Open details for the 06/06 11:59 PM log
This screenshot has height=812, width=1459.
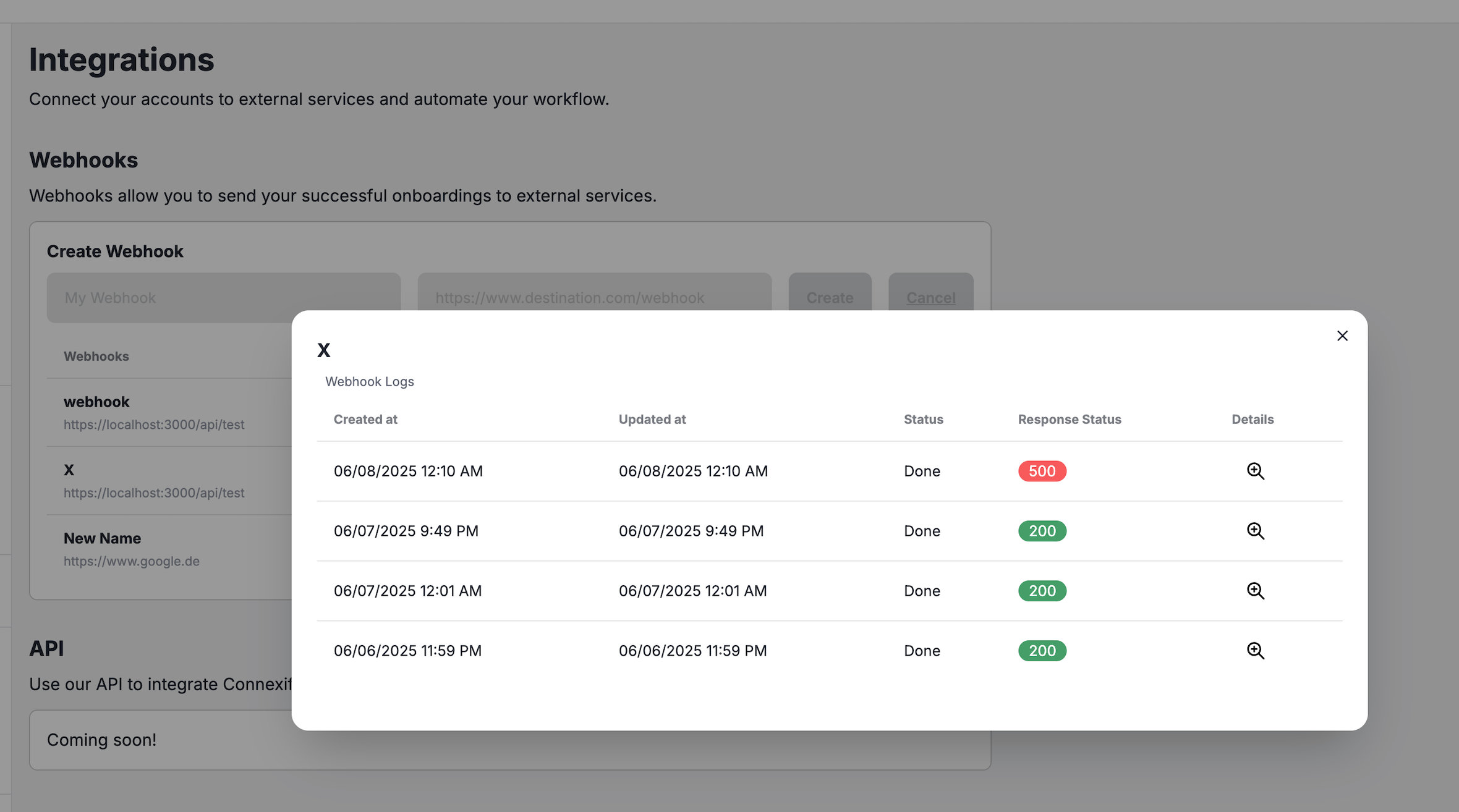click(x=1256, y=650)
